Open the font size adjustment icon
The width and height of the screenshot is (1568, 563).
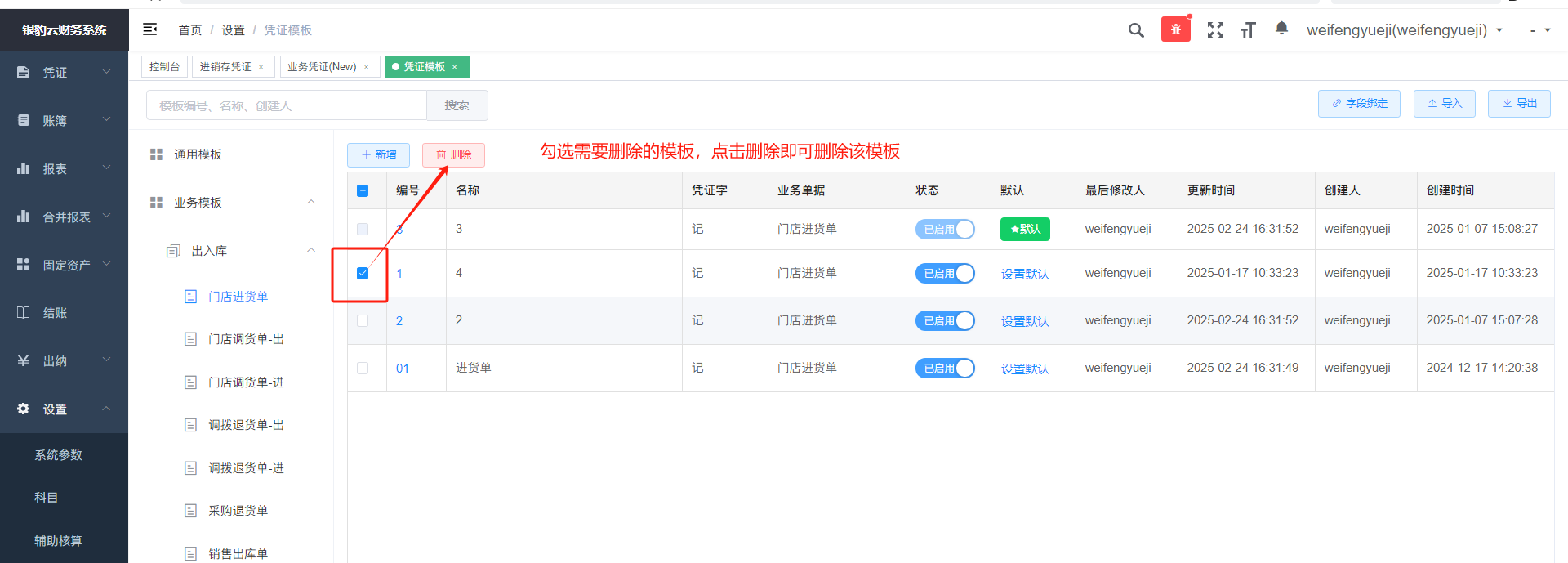tap(1248, 30)
